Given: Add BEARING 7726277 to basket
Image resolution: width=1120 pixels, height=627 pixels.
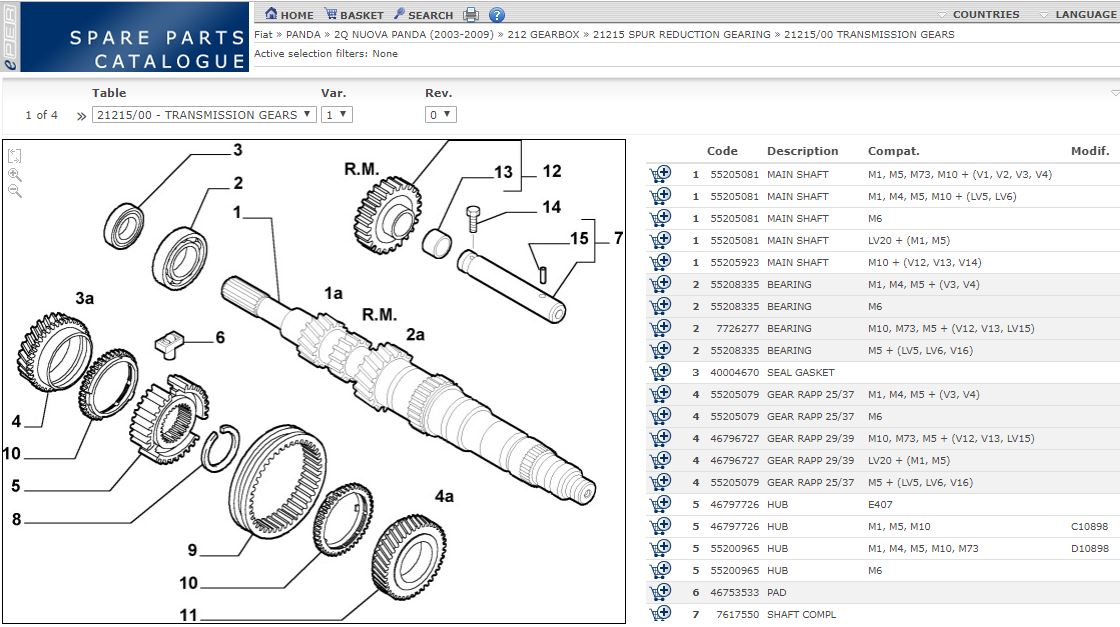Looking at the screenshot, I should [x=660, y=328].
